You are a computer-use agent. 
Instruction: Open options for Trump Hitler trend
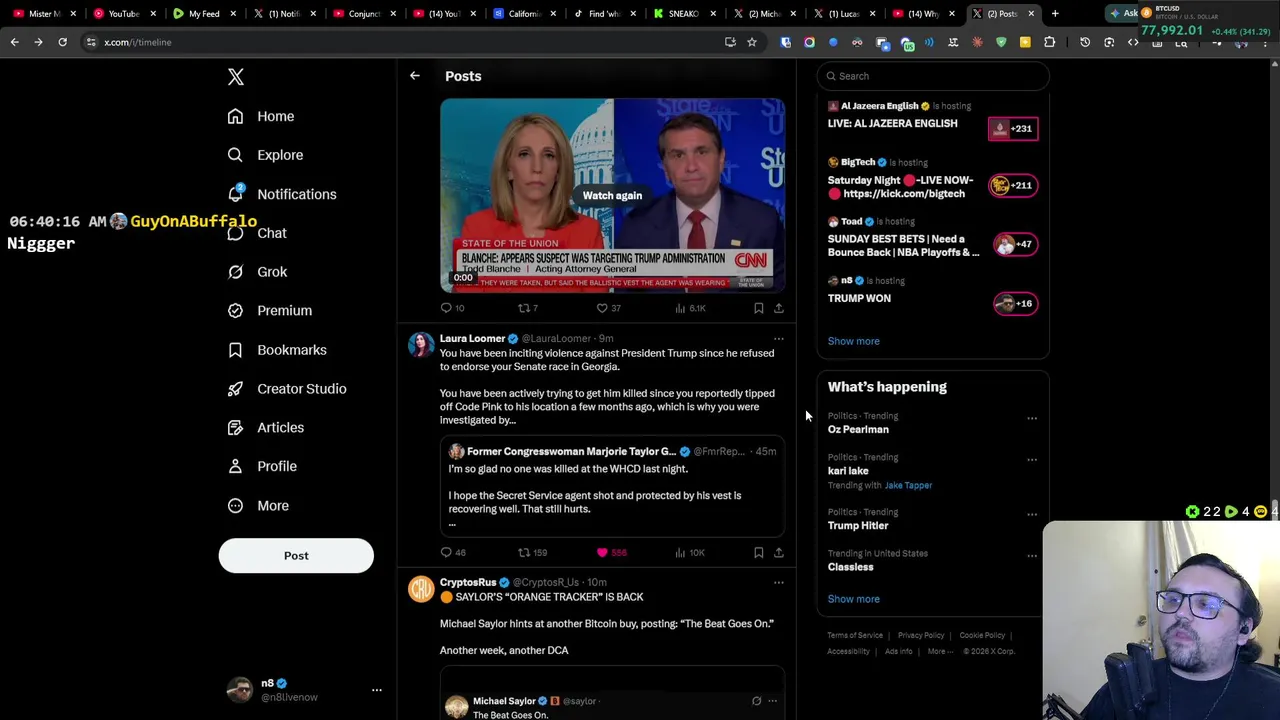pos(1032,515)
